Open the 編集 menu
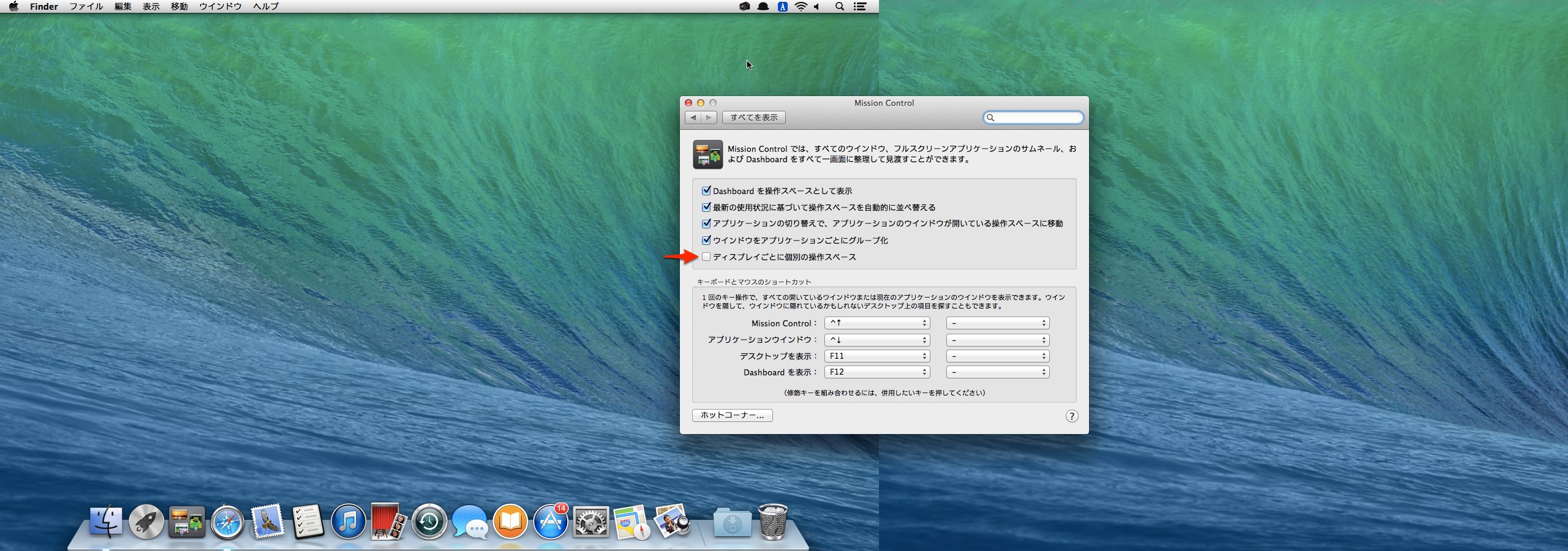This screenshot has width=1568, height=551. coord(123,6)
